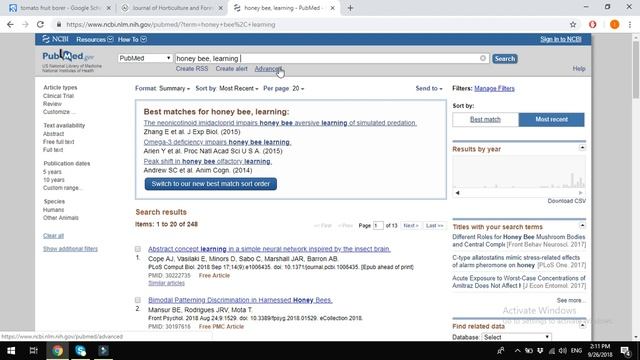Click Clear all filters link
Screen dimensions: 640x360
pyautogui.click(x=53, y=236)
